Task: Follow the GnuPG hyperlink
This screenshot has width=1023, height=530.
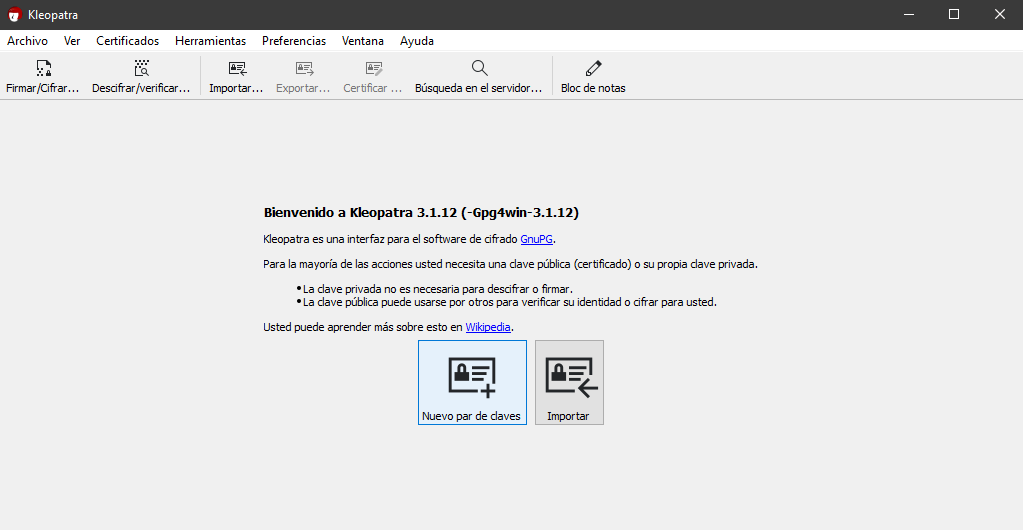Action: 537,239
